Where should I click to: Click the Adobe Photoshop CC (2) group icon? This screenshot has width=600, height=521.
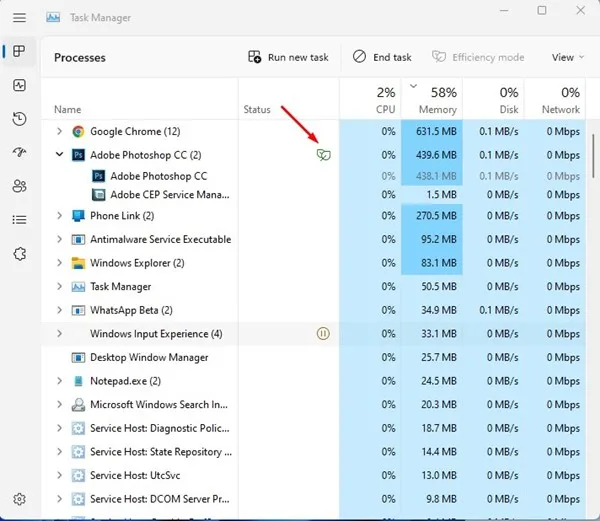coord(78,155)
